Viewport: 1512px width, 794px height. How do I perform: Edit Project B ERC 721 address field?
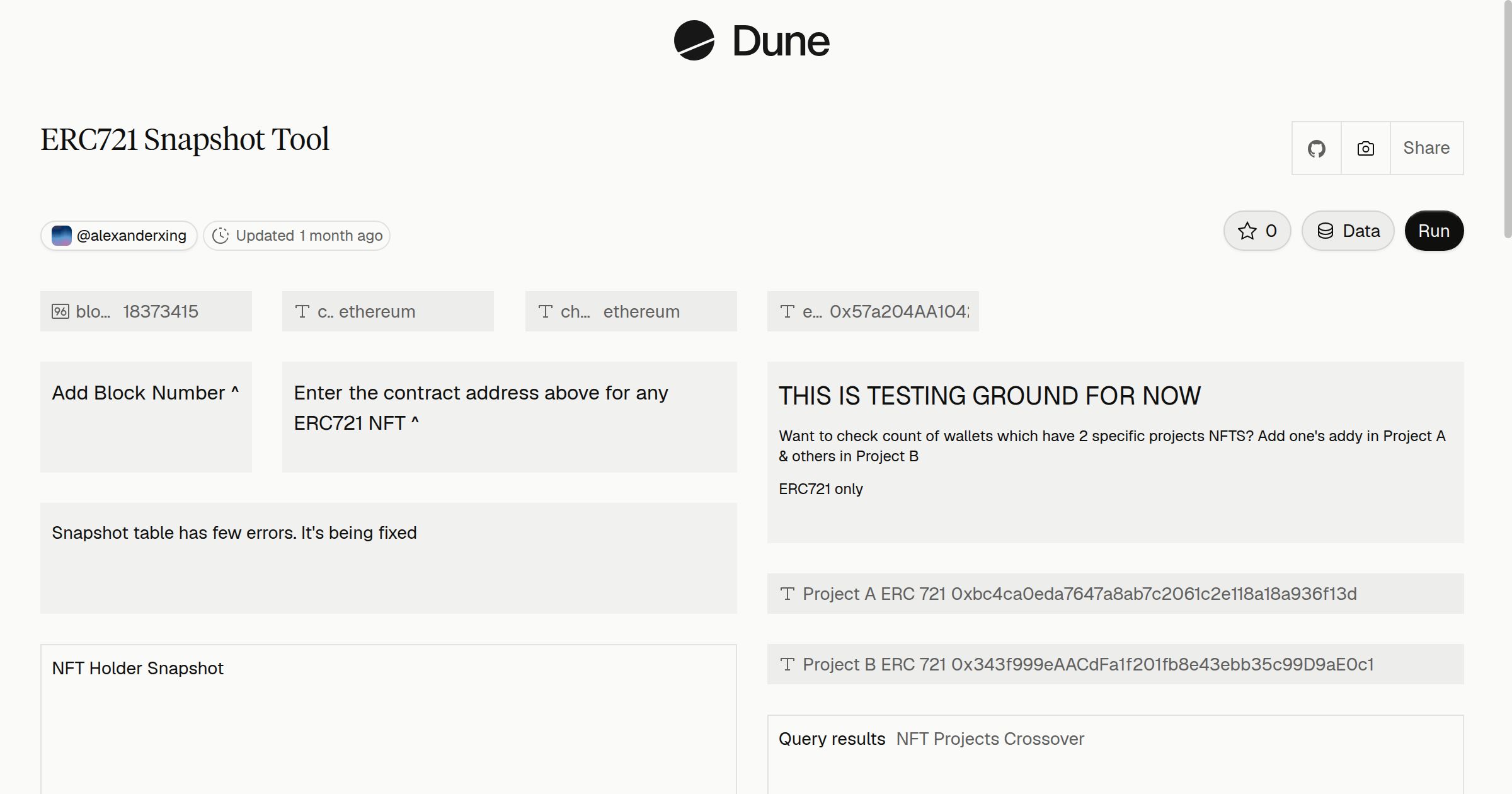1116,664
